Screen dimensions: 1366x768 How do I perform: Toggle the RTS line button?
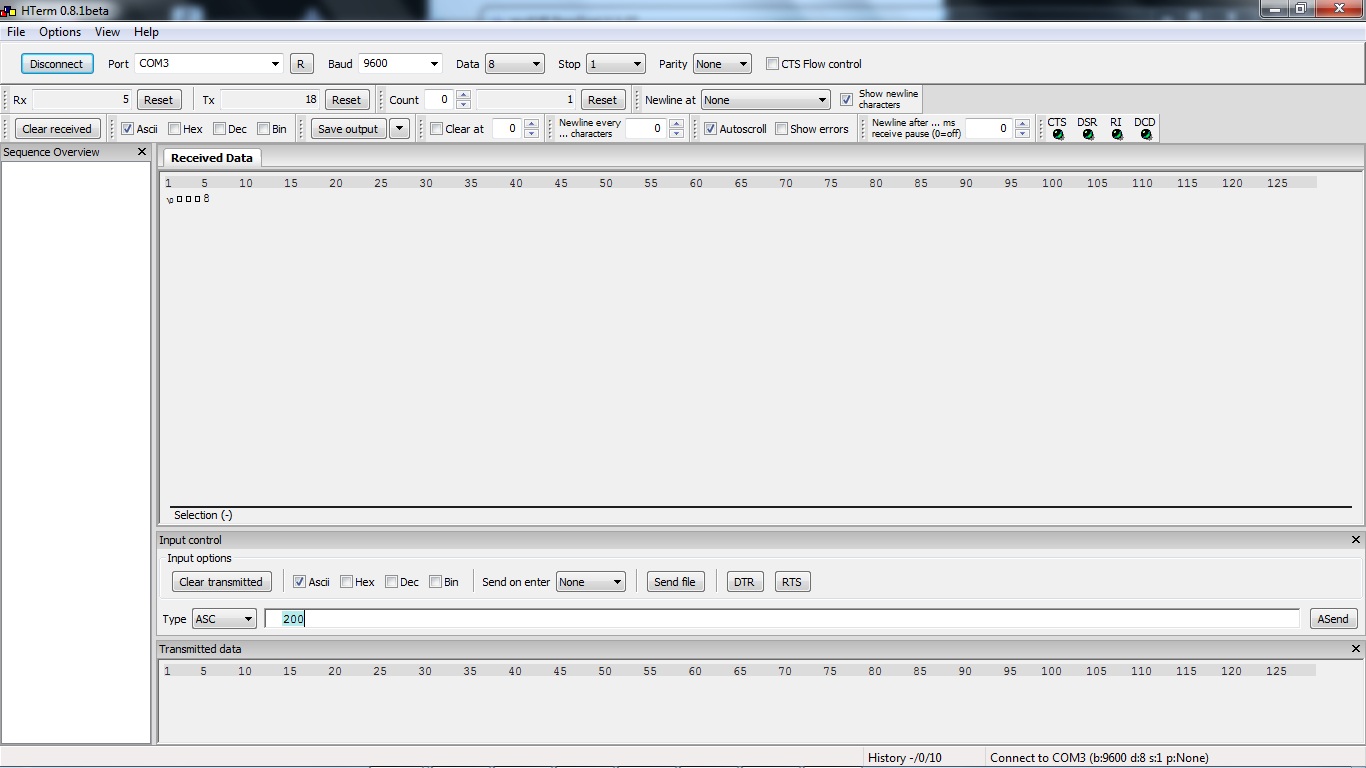[792, 582]
